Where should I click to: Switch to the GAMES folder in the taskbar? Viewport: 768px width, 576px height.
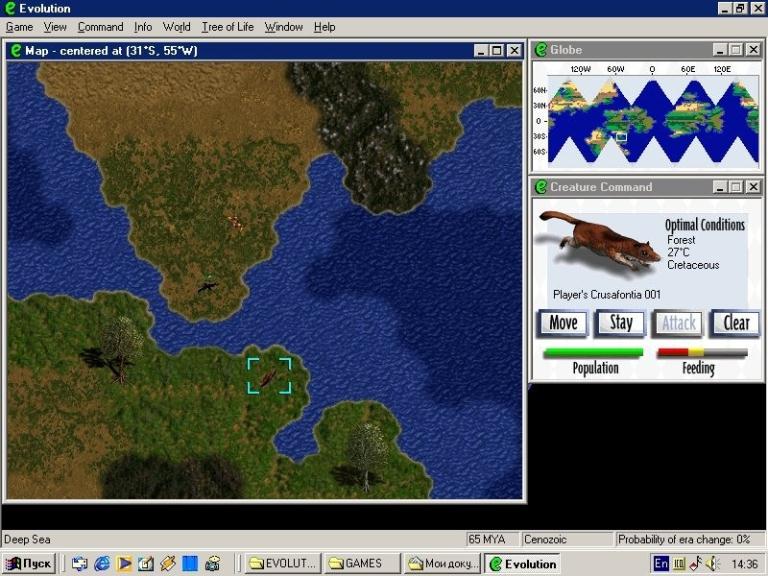pyautogui.click(x=361, y=564)
